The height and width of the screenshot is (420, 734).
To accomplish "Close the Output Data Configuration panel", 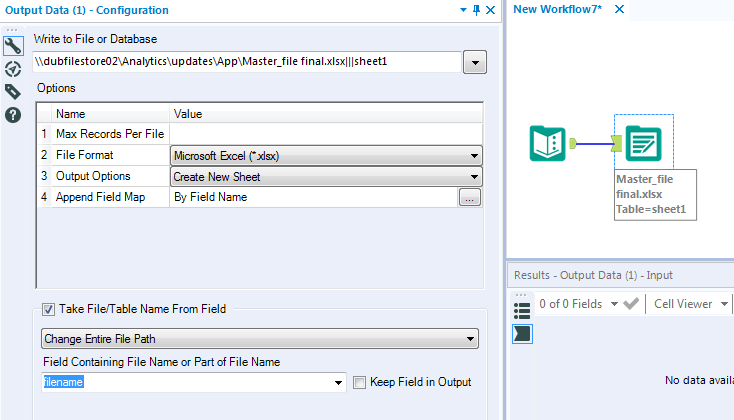I will pos(491,10).
